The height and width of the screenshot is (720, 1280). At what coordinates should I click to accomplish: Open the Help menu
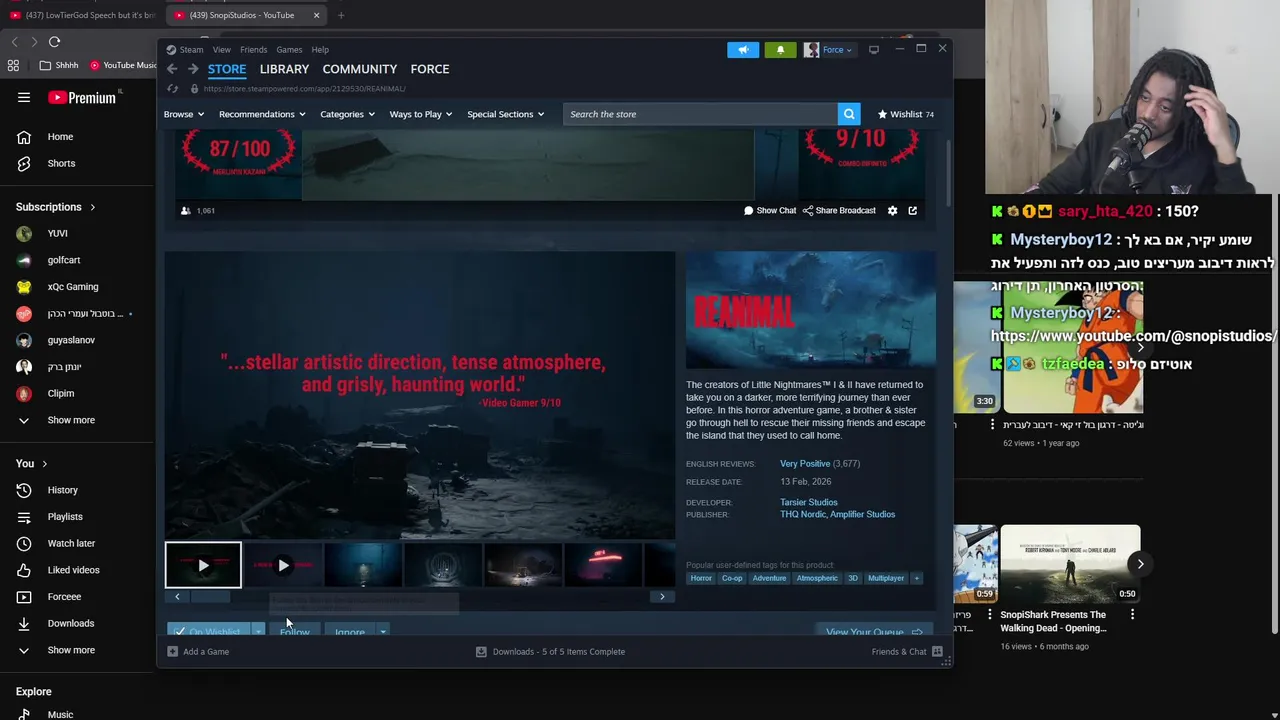(320, 50)
